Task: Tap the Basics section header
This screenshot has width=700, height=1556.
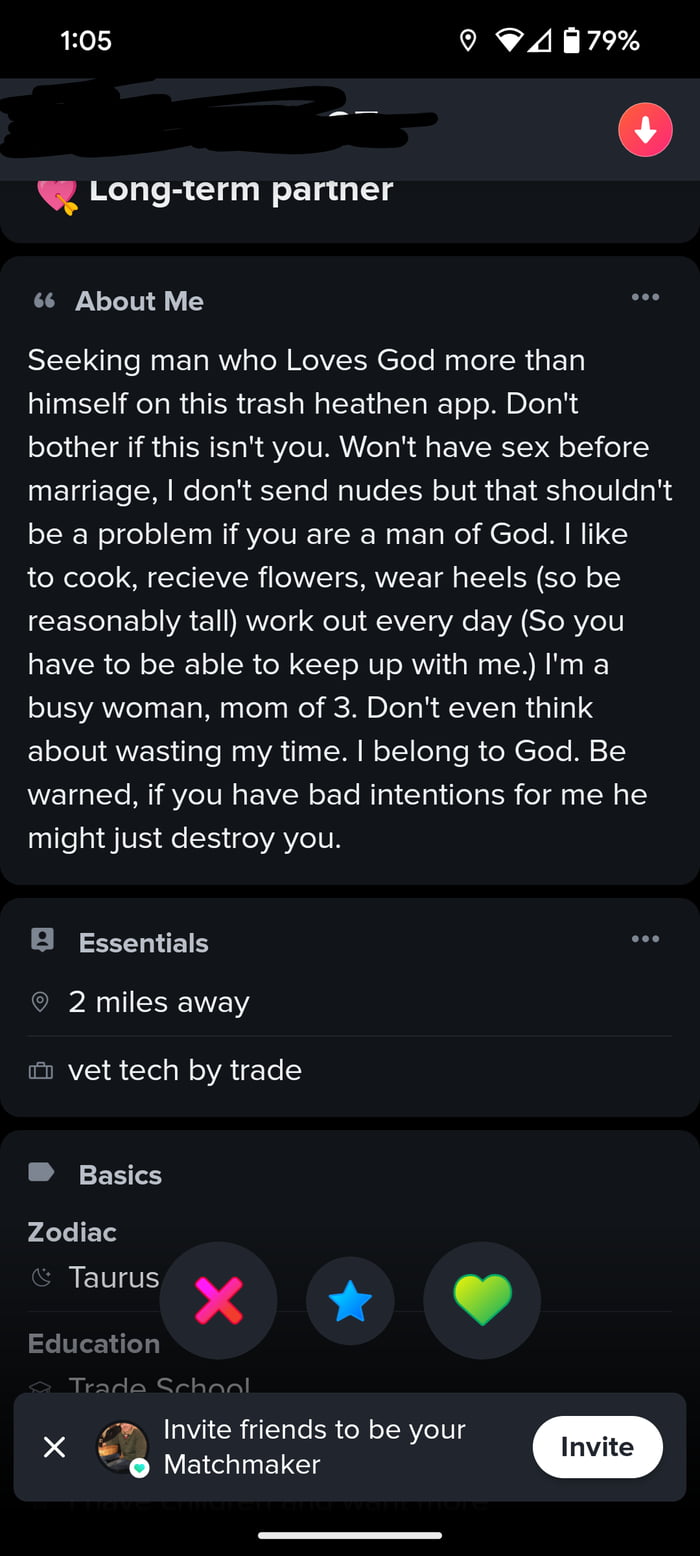Action: click(120, 1175)
